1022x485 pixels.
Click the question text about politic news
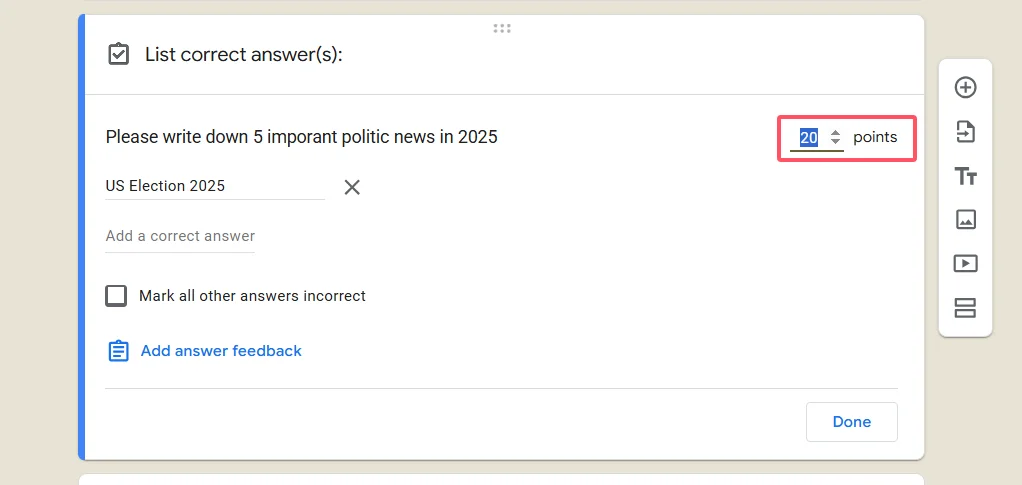pyautogui.click(x=301, y=137)
